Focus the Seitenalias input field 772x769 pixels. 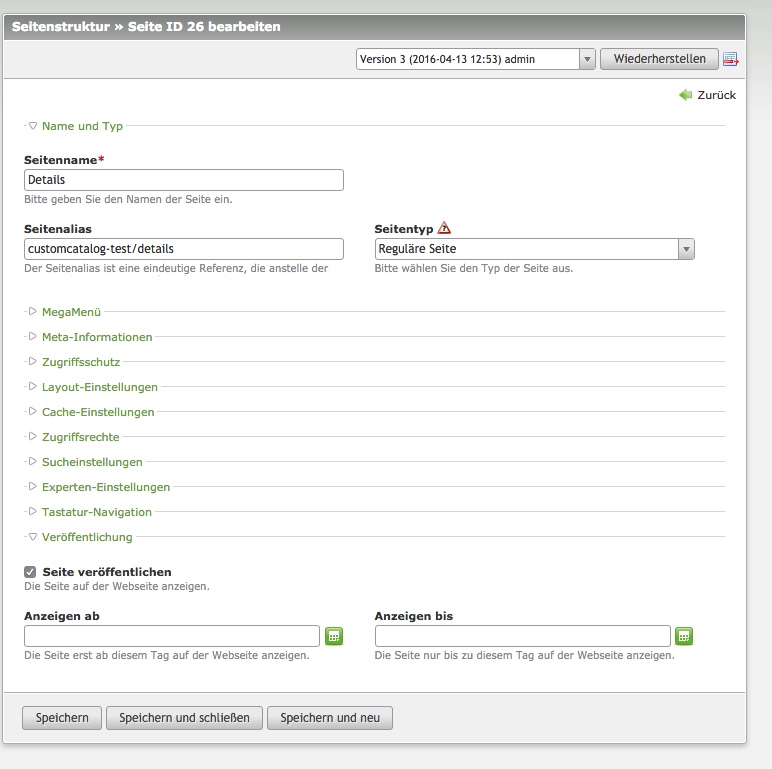point(184,249)
